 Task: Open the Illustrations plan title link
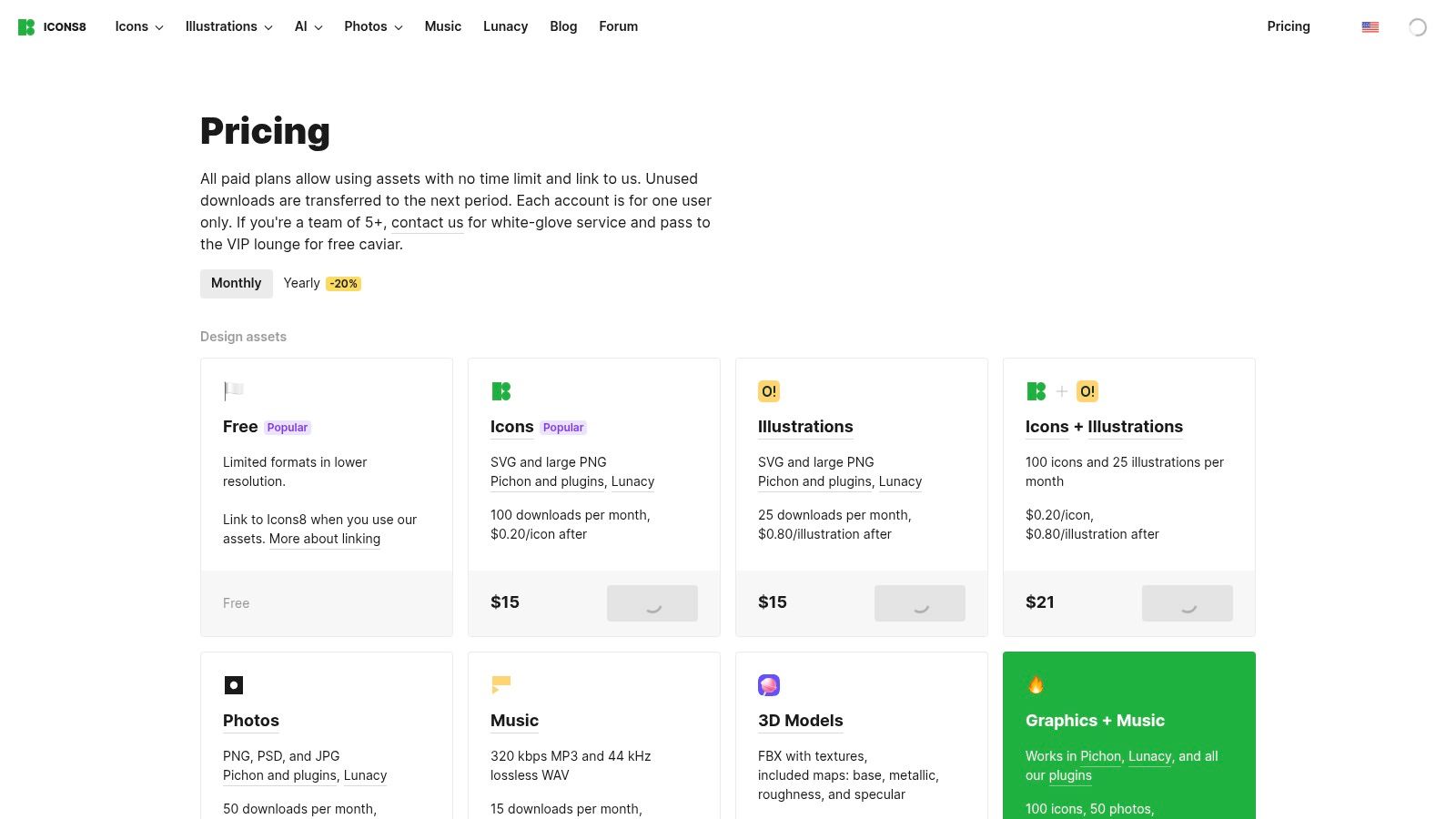[x=805, y=427]
